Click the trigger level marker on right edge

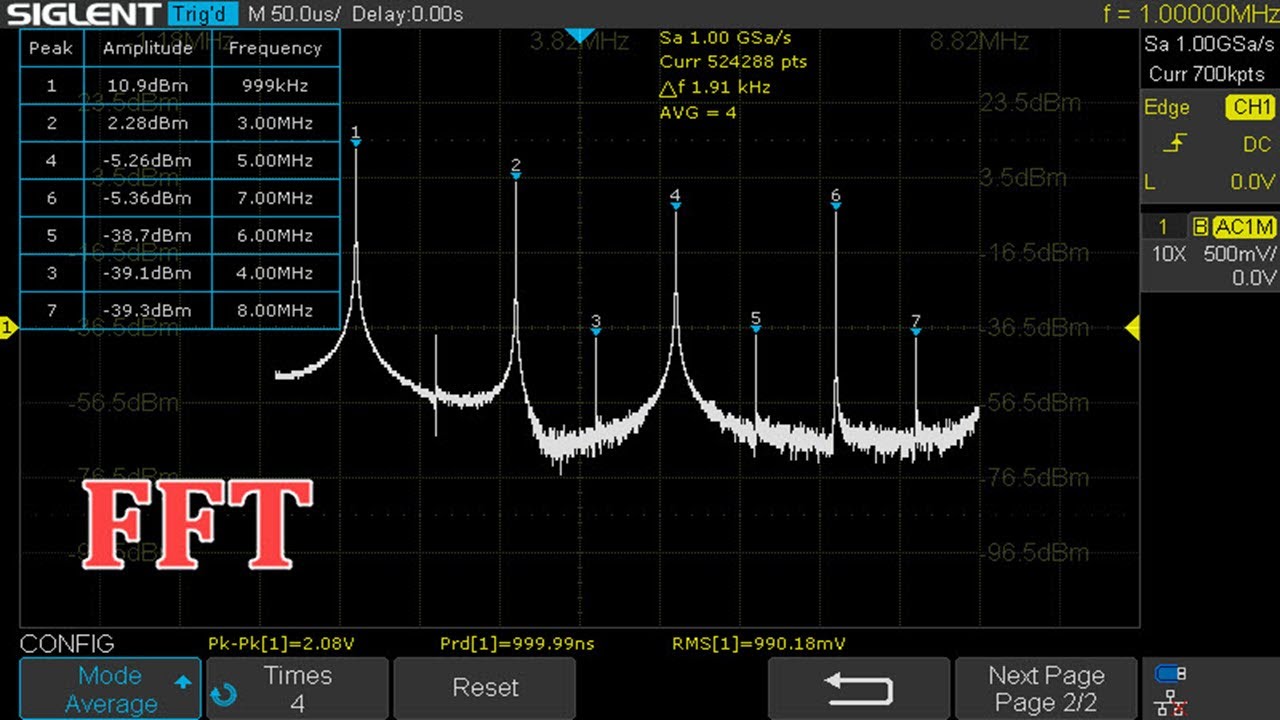point(1133,327)
